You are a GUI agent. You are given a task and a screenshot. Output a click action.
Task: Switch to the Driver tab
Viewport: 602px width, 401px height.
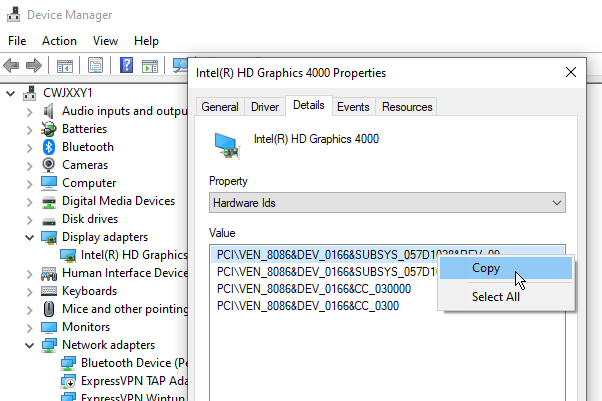(x=265, y=107)
